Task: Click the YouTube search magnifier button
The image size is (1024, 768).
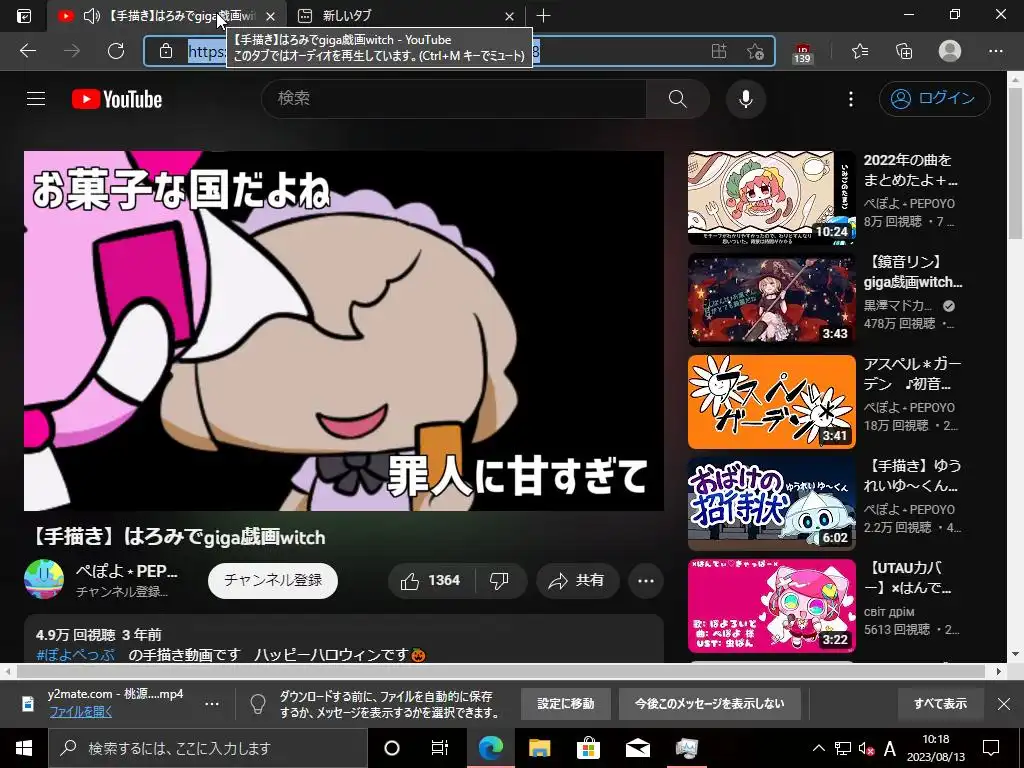Action: 677,99
